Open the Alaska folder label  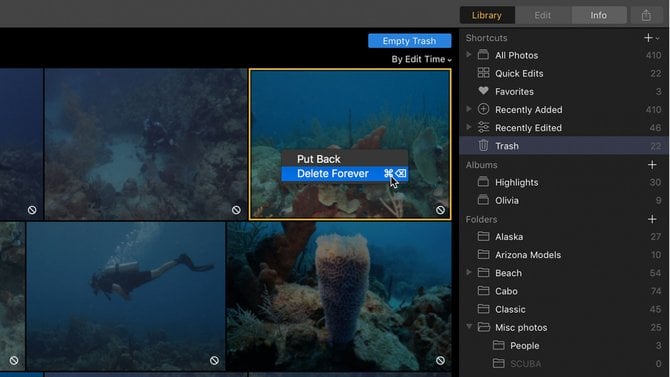click(509, 237)
